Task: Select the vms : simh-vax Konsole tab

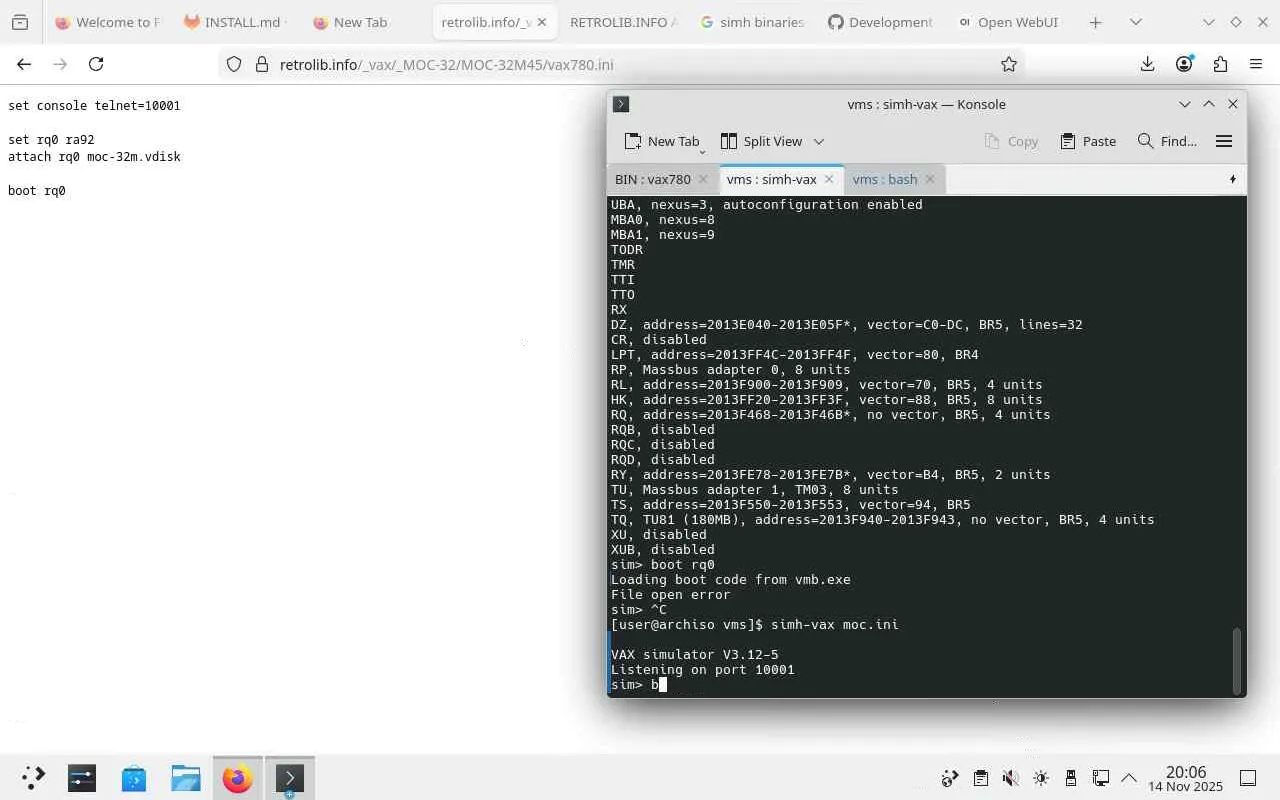Action: click(772, 179)
